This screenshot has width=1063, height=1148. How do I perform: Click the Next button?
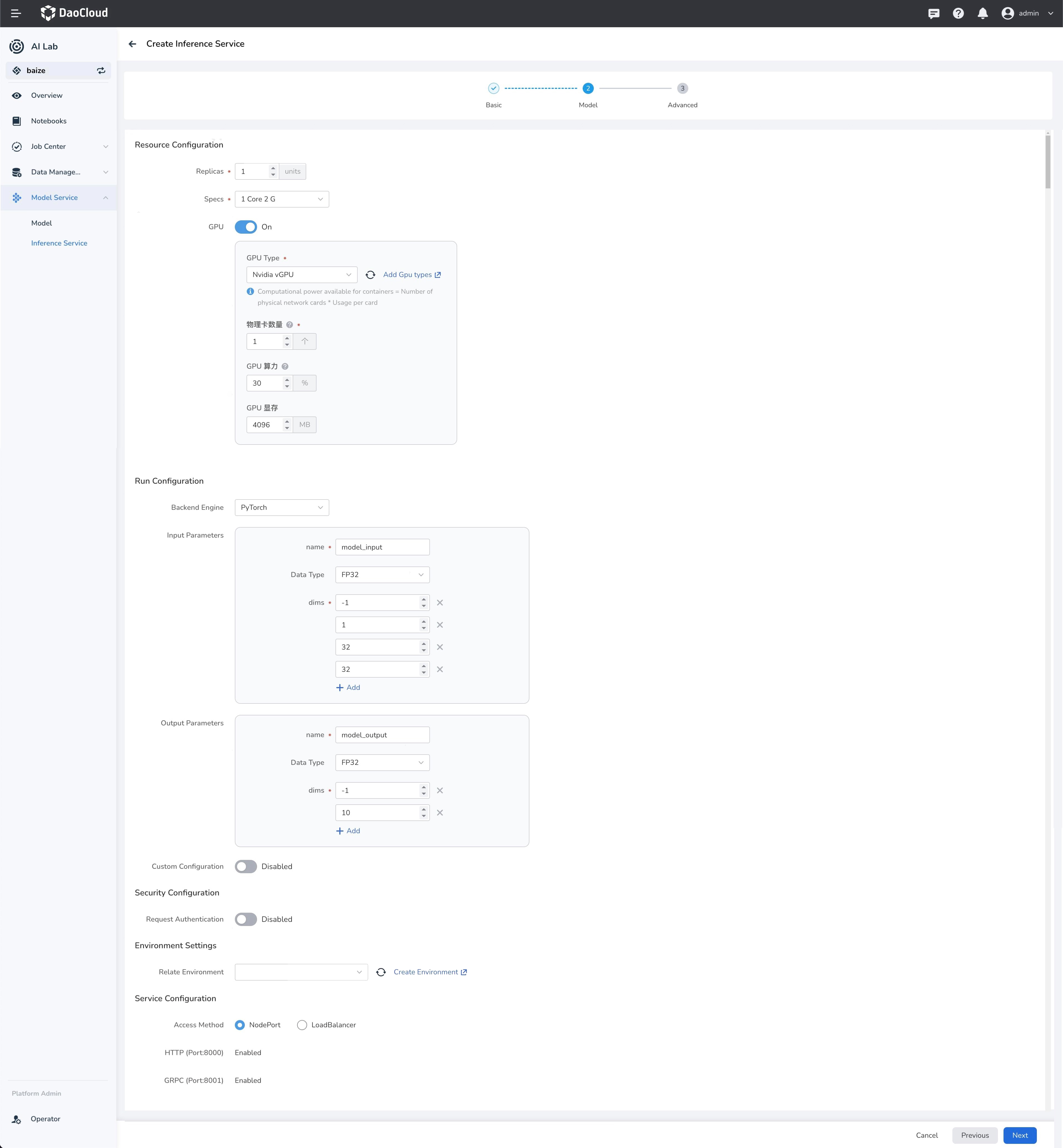tap(1019, 1135)
